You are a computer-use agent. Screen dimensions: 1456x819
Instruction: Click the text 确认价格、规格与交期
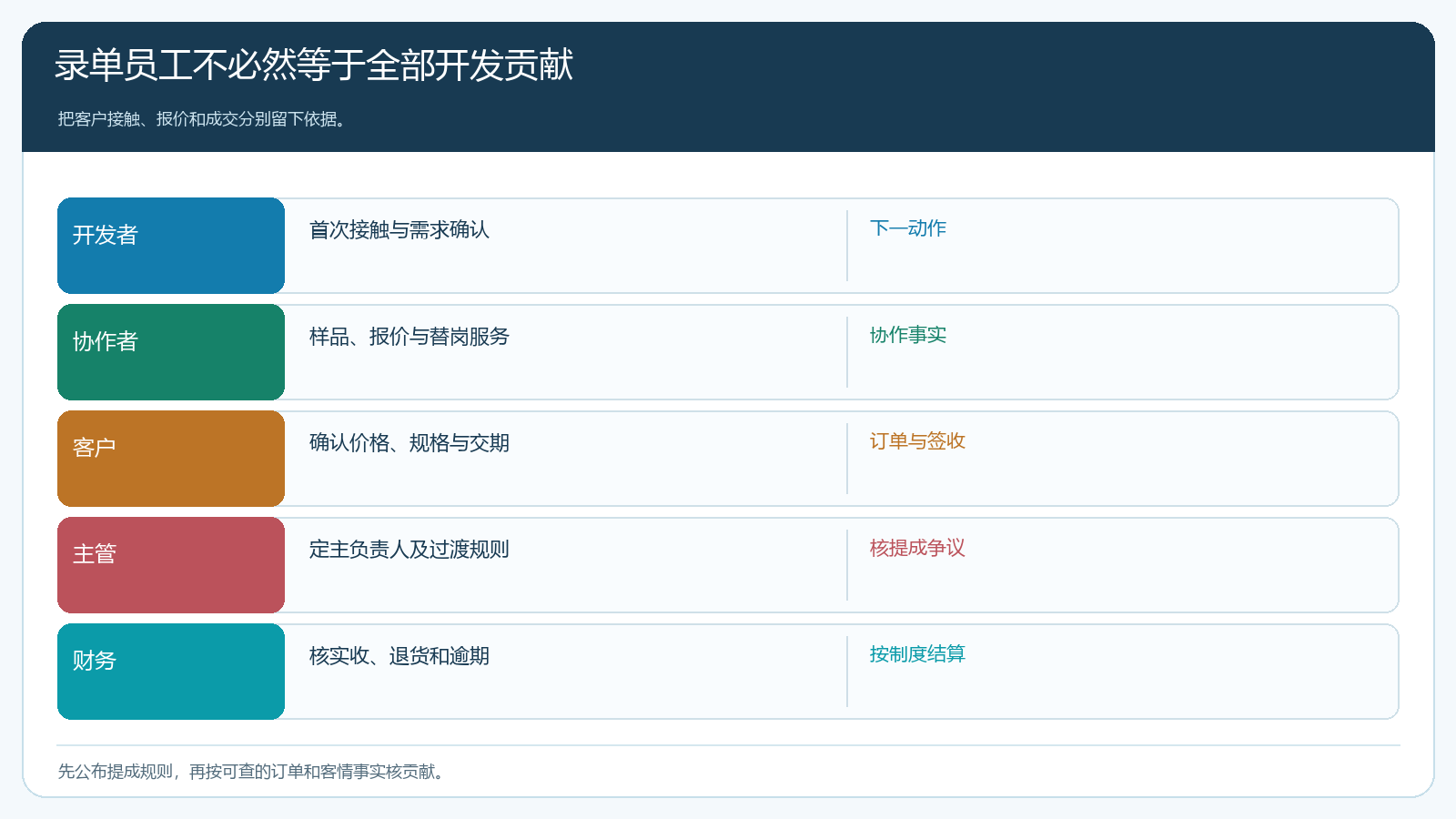click(409, 443)
